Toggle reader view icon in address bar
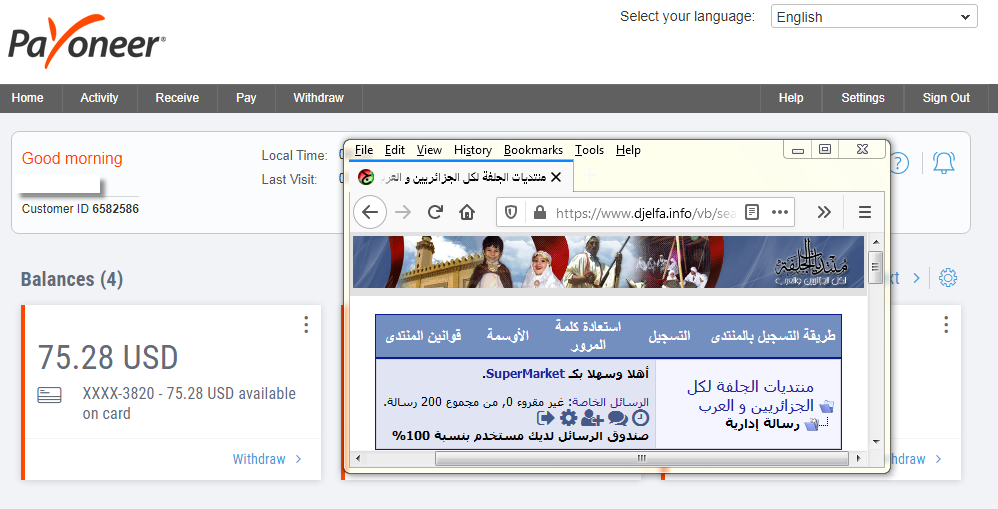The height and width of the screenshot is (509, 998). coord(752,213)
